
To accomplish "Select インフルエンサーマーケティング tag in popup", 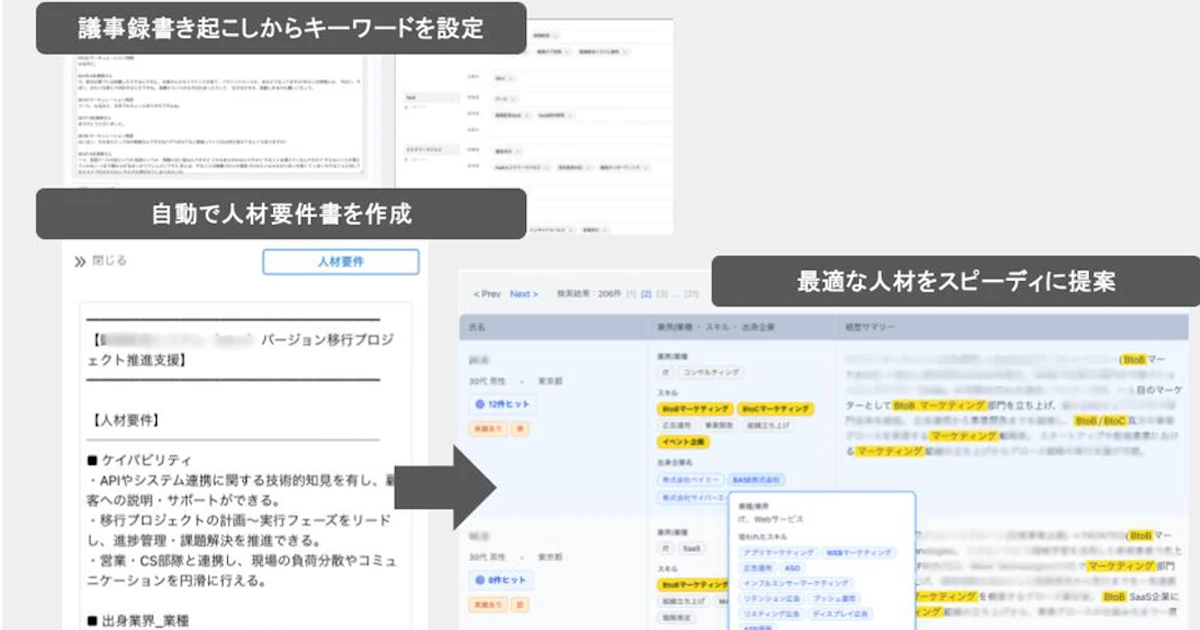I will (x=795, y=582).
